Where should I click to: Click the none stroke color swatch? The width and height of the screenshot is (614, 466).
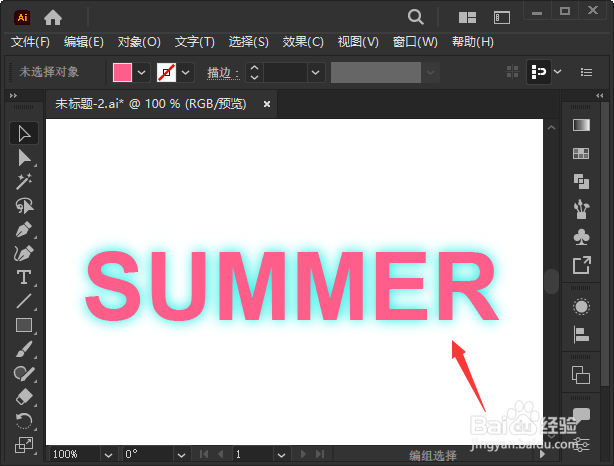[x=166, y=72]
